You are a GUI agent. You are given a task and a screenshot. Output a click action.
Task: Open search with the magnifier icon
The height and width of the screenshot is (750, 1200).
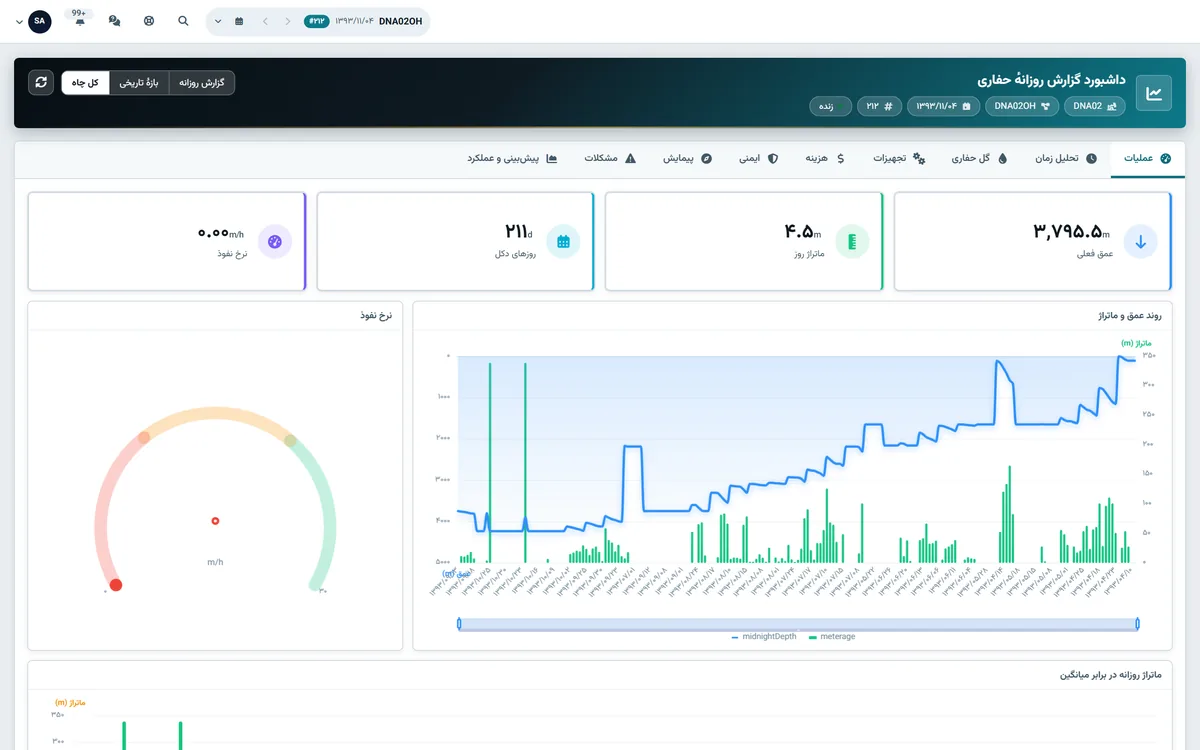tap(183, 21)
